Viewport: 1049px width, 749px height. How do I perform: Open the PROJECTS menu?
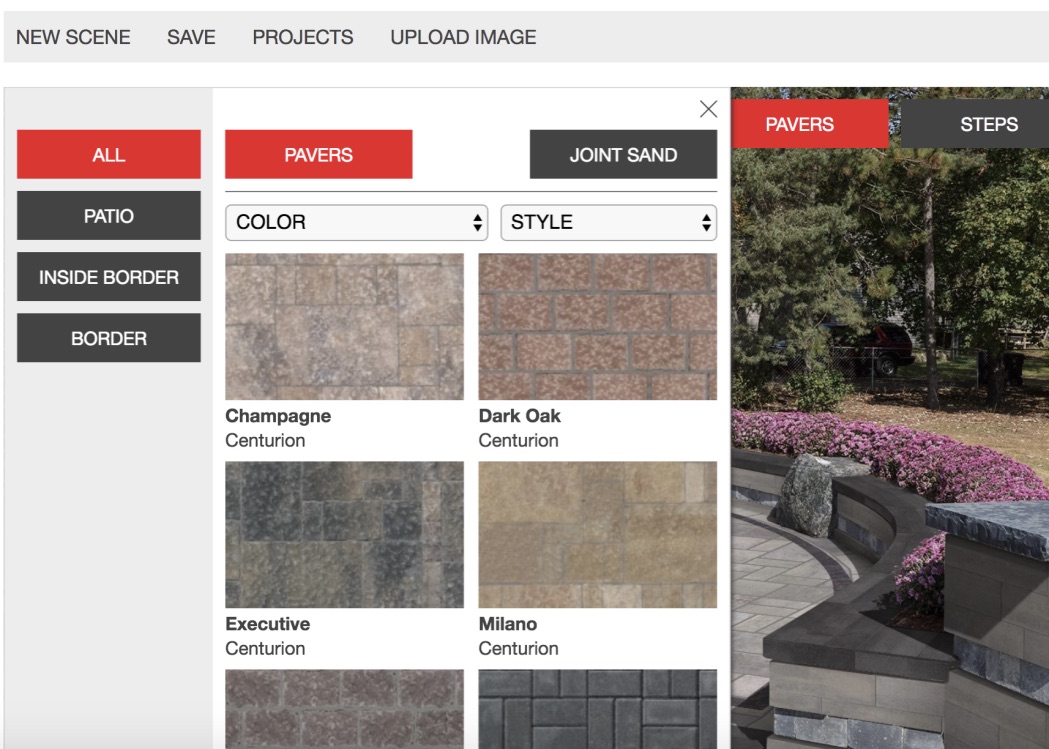click(302, 37)
